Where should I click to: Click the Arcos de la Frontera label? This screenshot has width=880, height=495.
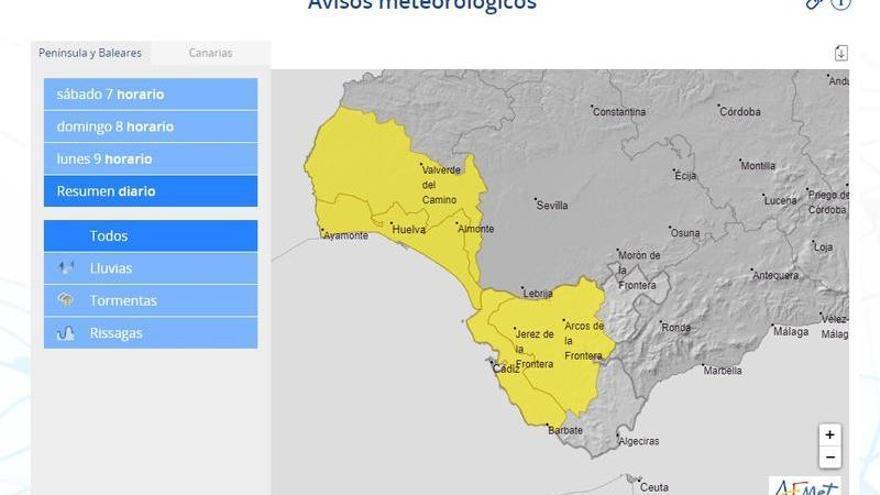point(584,341)
